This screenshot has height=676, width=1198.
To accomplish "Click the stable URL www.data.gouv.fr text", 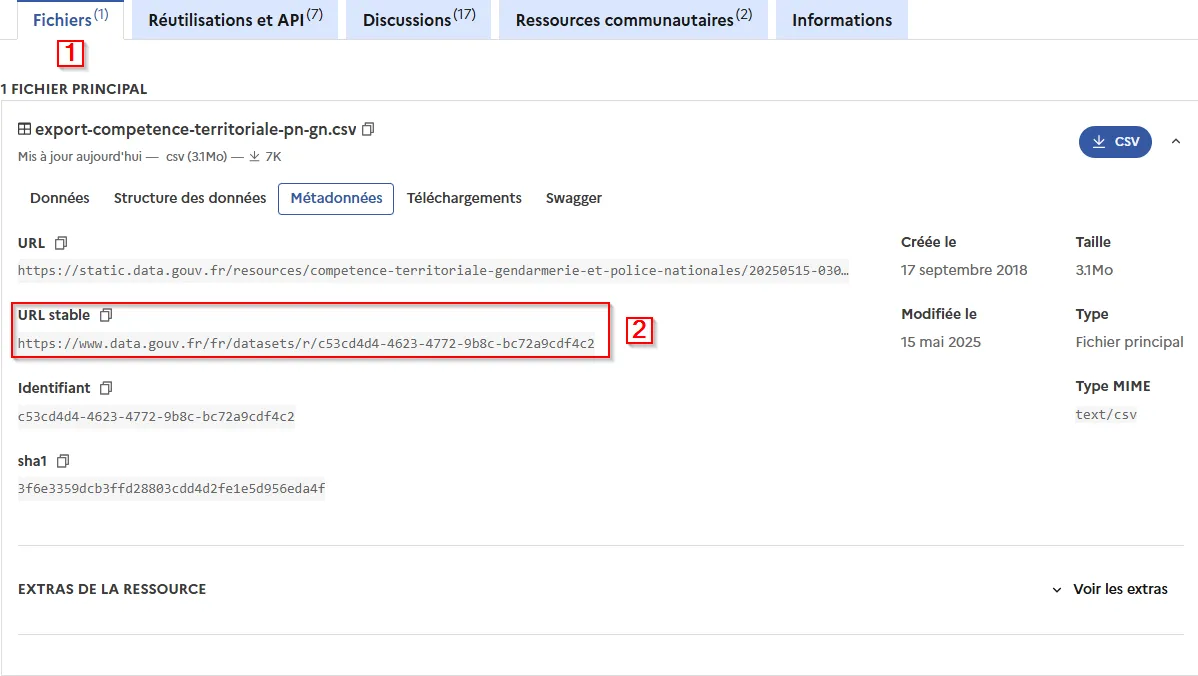I will [306, 343].
